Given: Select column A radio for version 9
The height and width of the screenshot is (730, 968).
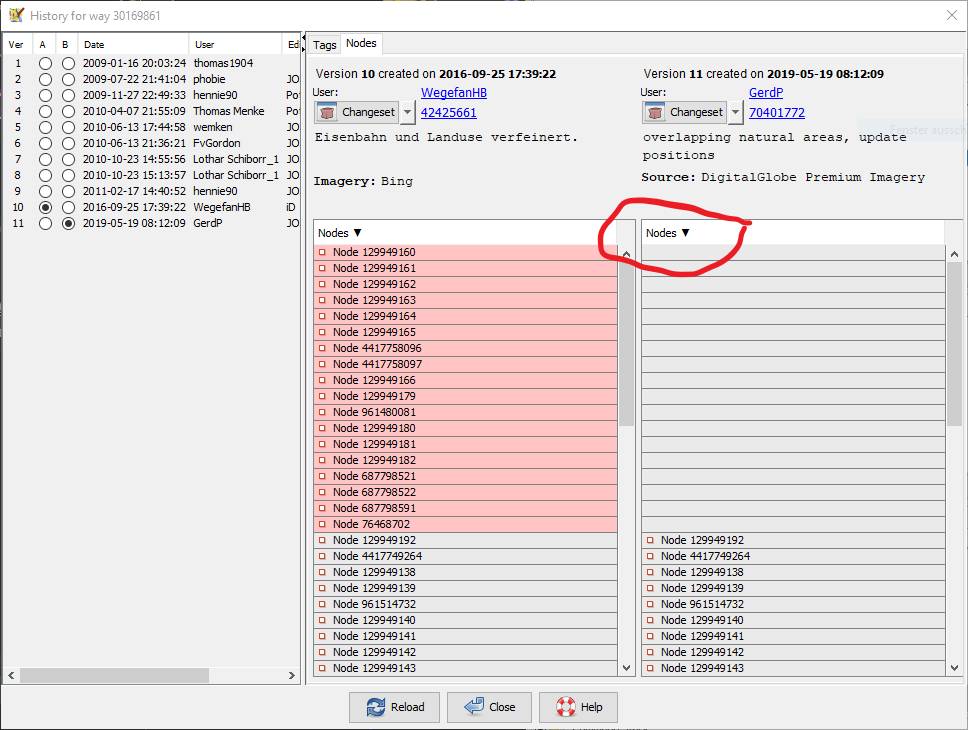Looking at the screenshot, I should (x=45, y=191).
